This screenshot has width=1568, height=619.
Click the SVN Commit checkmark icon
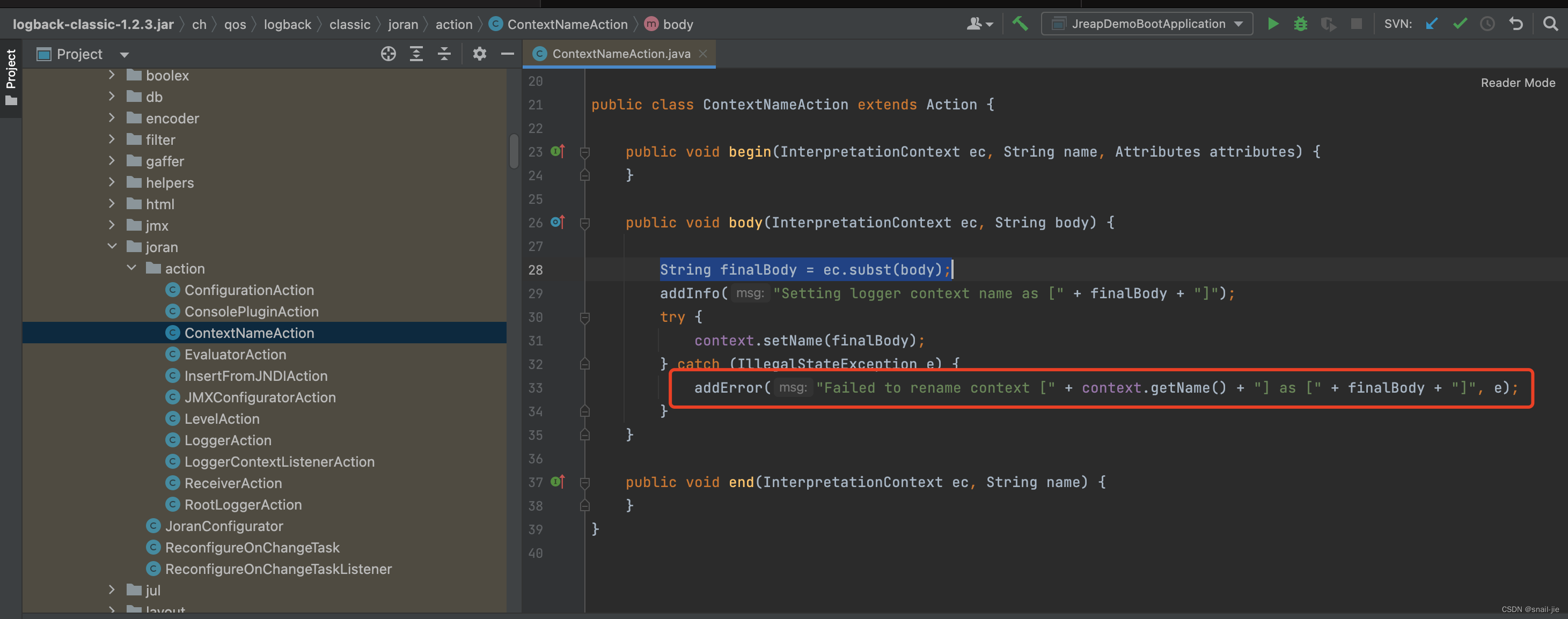point(1459,24)
